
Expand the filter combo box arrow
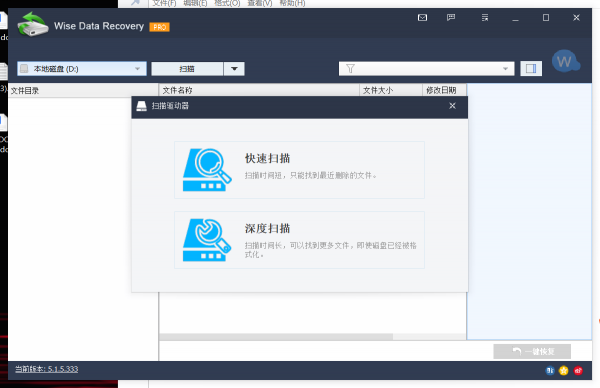505,69
